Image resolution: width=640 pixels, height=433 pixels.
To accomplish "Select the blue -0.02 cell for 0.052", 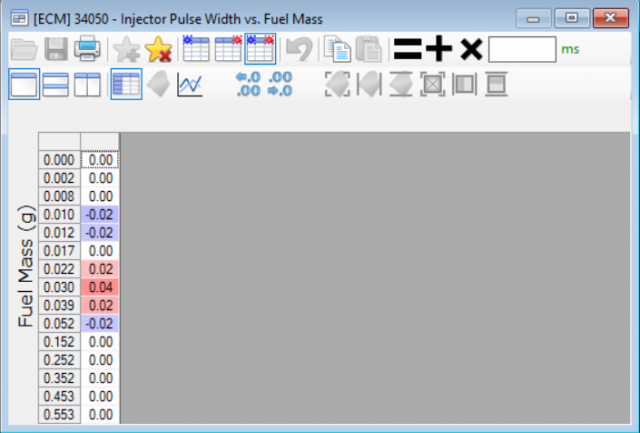I will point(100,323).
